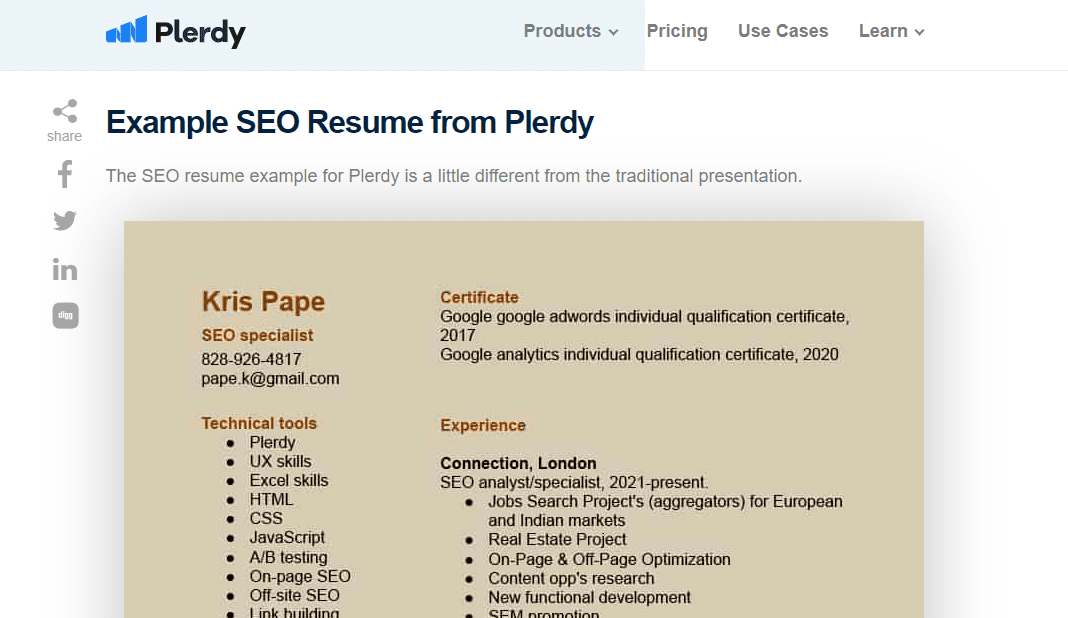
Task: Click the share icon in sidebar
Action: click(x=65, y=111)
